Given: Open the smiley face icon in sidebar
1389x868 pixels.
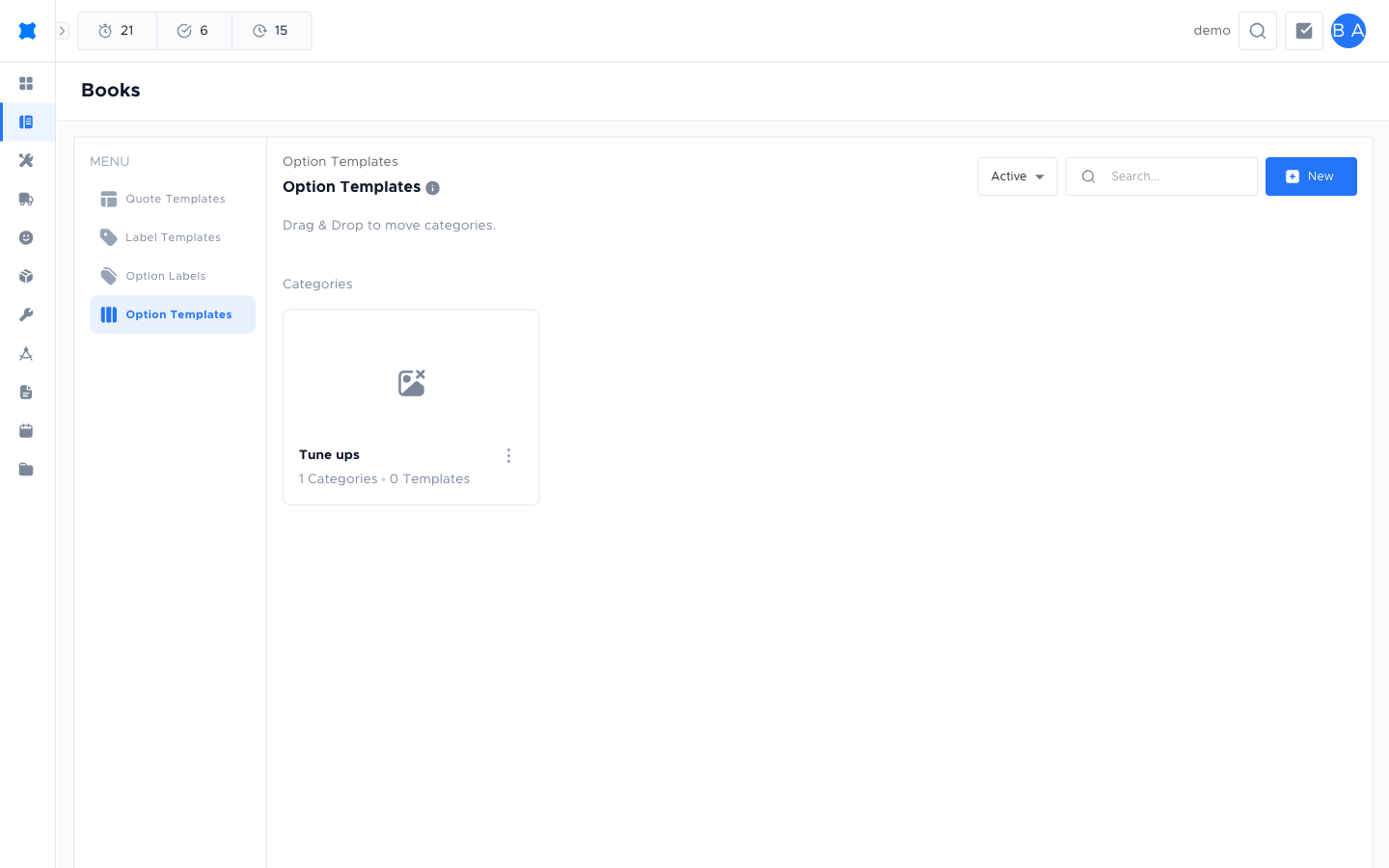Looking at the screenshot, I should tap(26, 238).
